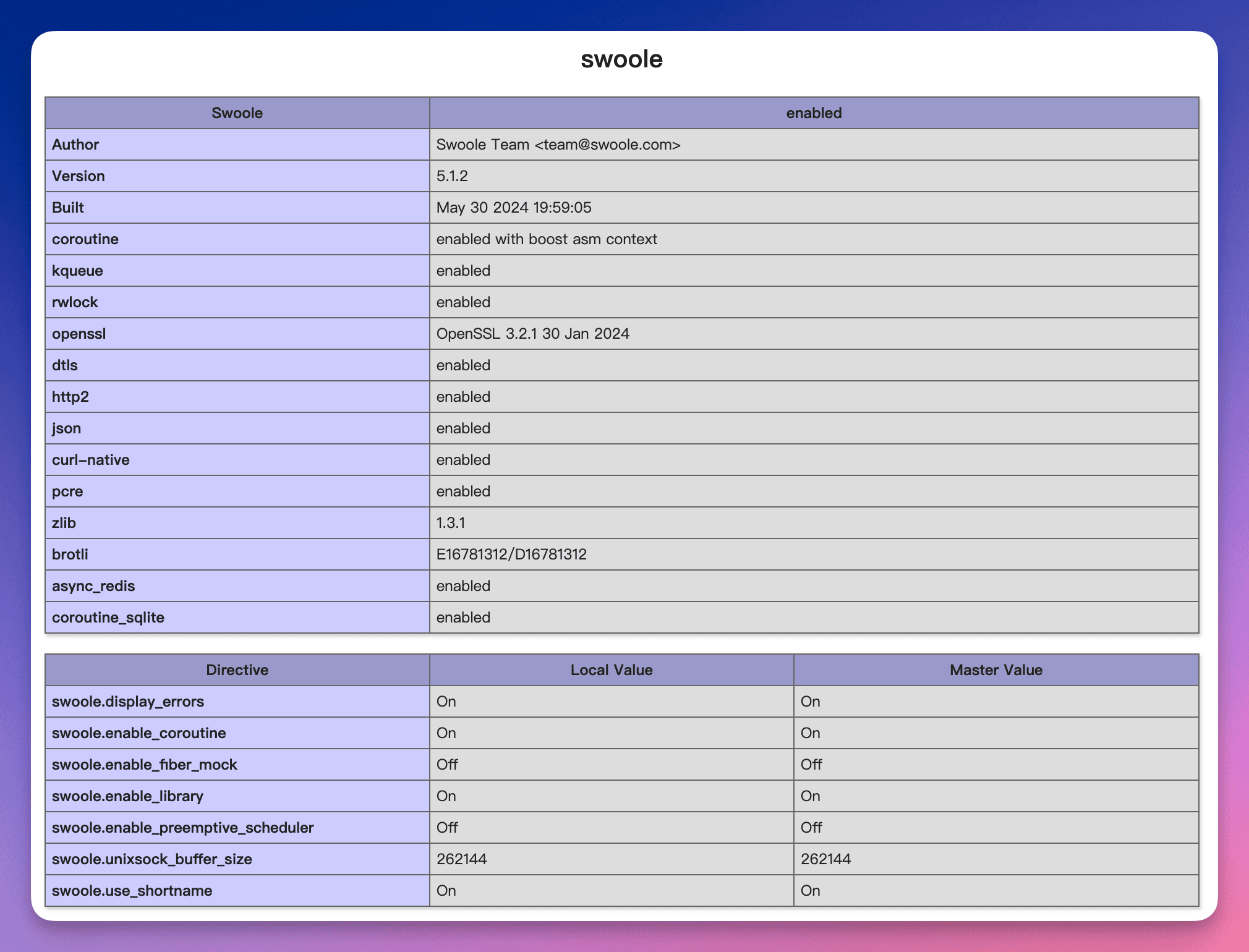Select 'enabled with boost asm context' value
1249x952 pixels.
pyautogui.click(x=547, y=239)
